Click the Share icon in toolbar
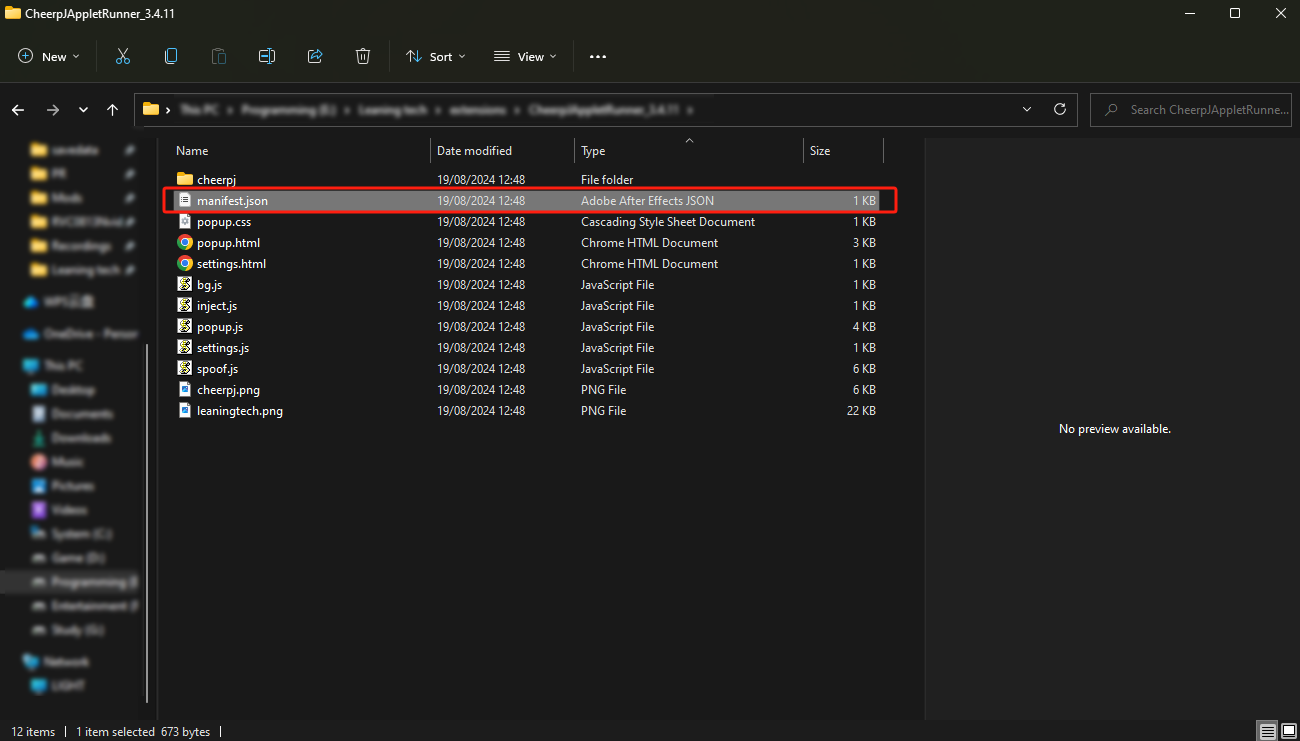Screen dimensions: 1300x741 315,57
